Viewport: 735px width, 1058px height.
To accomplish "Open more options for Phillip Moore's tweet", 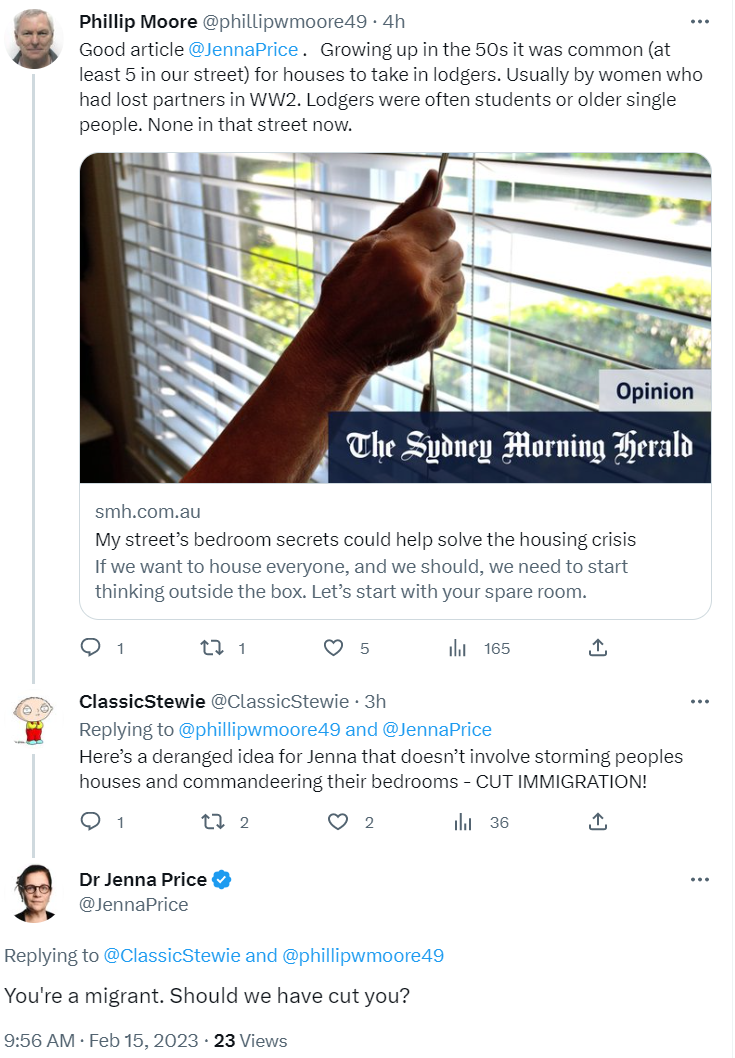I will pyautogui.click(x=700, y=22).
